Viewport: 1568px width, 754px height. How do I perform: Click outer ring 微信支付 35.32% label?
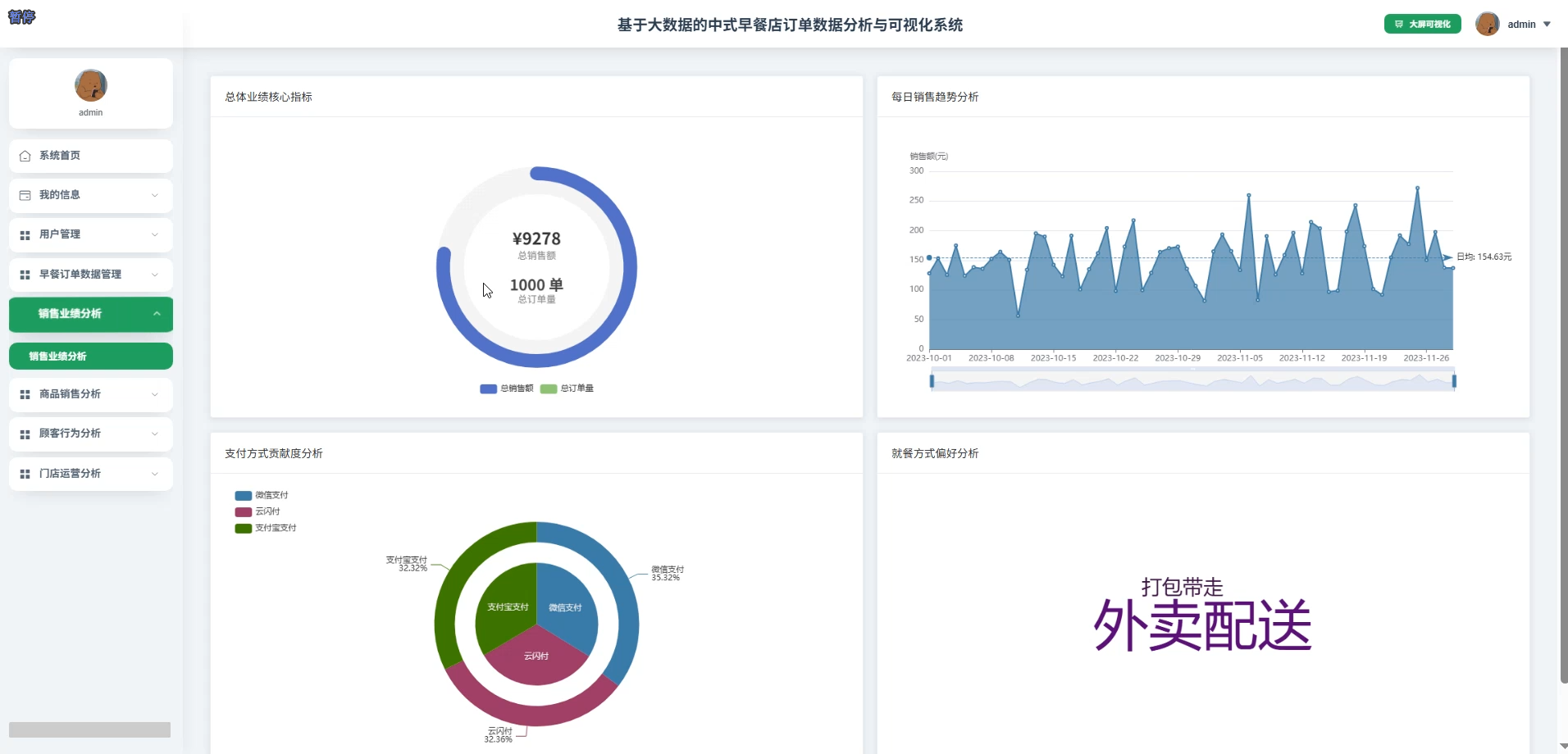point(668,574)
